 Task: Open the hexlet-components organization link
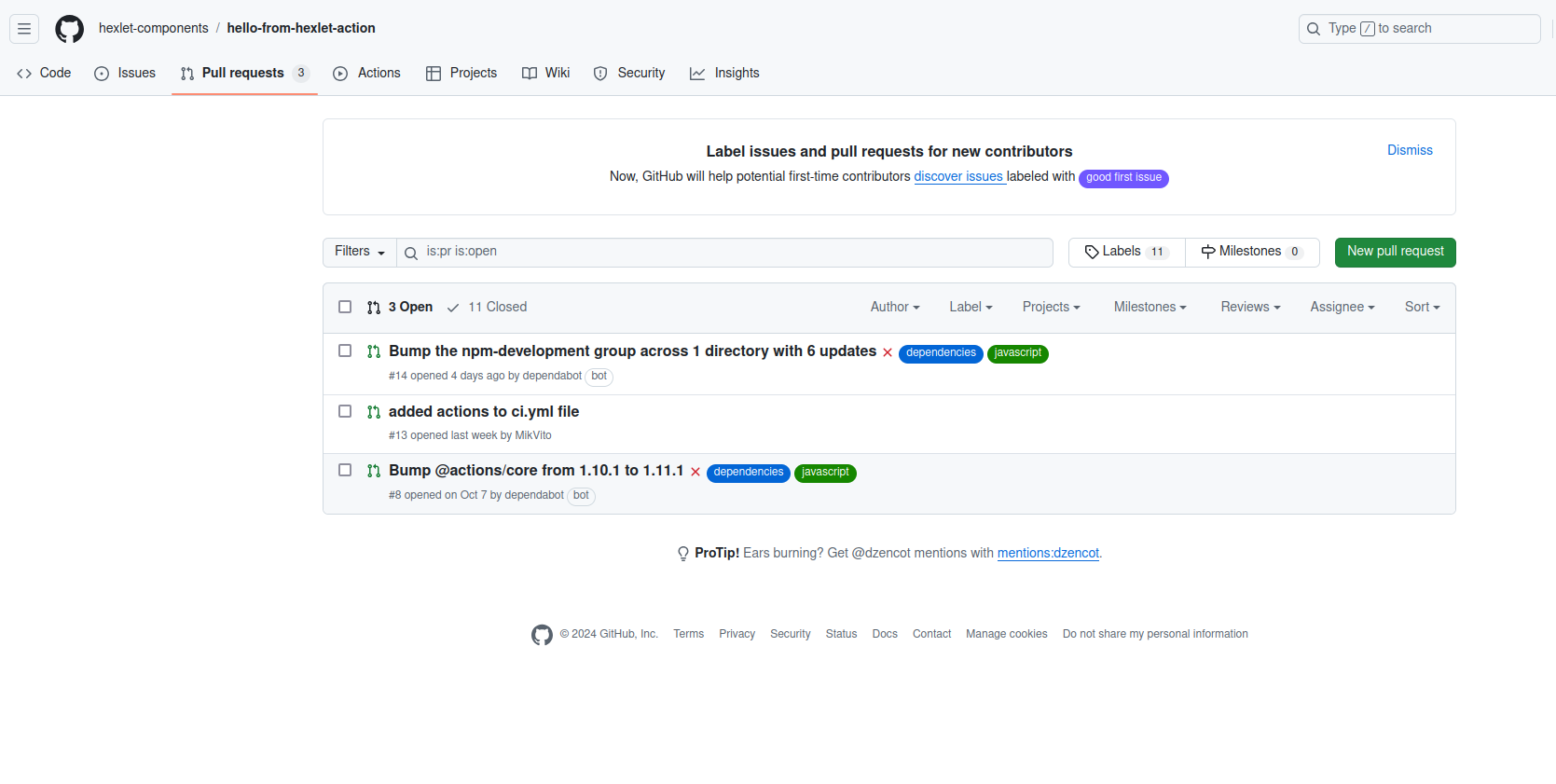tap(154, 28)
